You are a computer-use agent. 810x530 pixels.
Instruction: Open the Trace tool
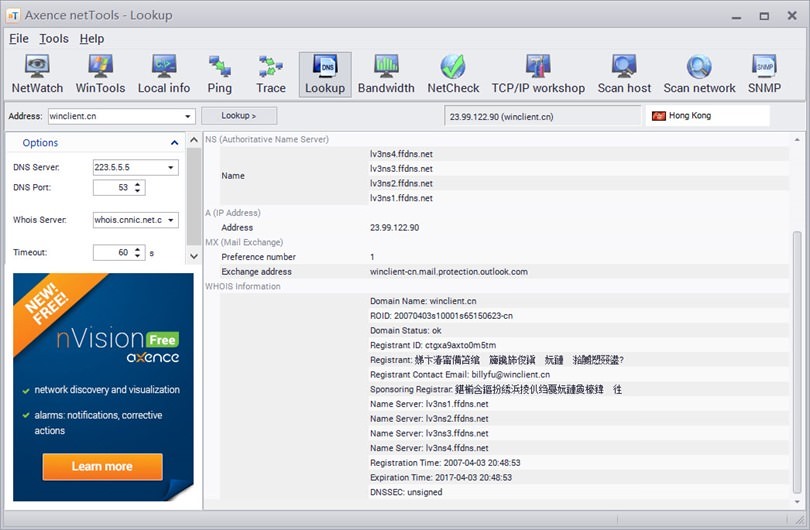[271, 75]
